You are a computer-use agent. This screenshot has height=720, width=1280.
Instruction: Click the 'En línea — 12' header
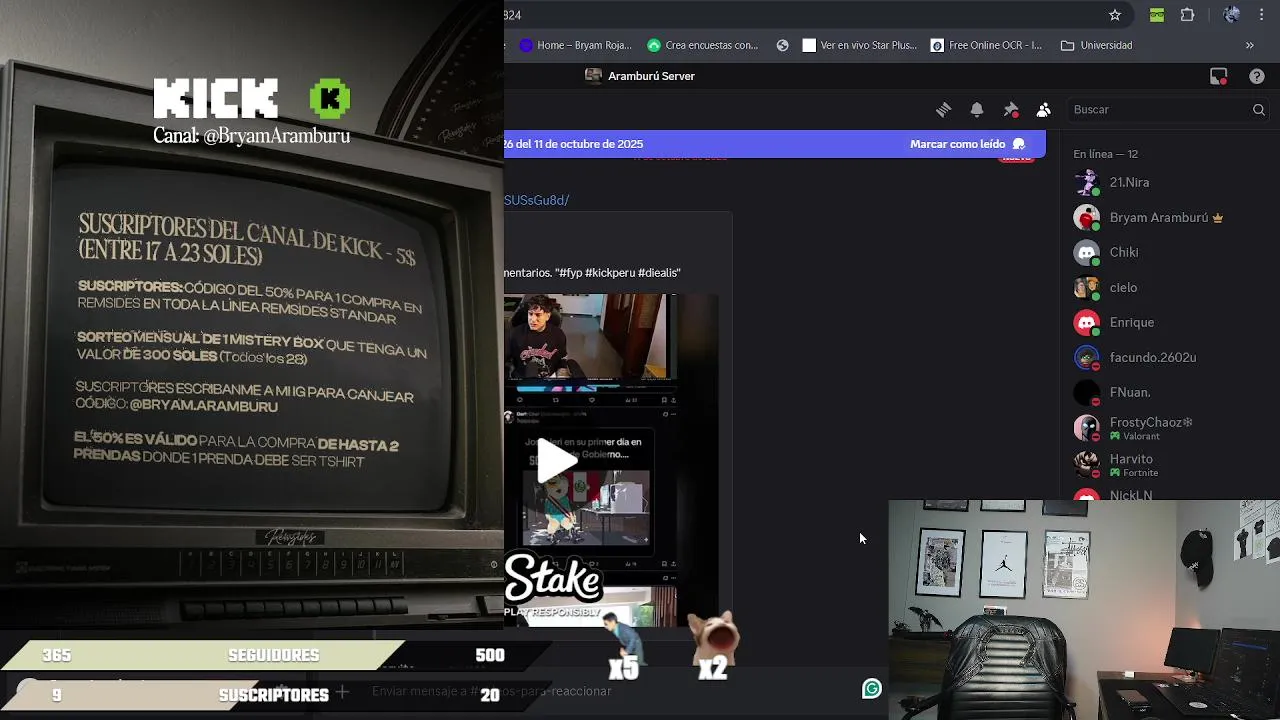(x=1105, y=154)
